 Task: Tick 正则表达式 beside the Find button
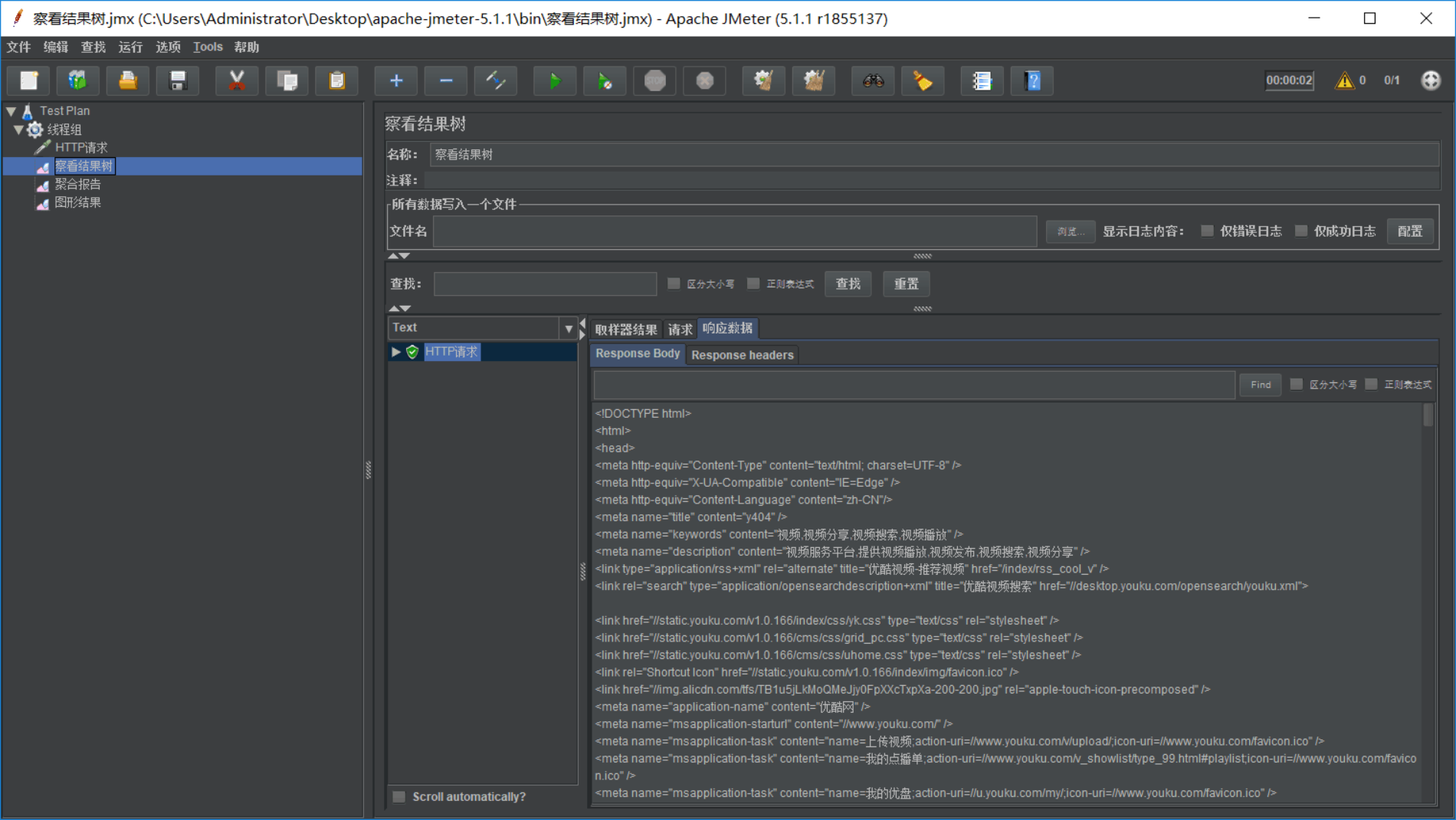click(1372, 385)
